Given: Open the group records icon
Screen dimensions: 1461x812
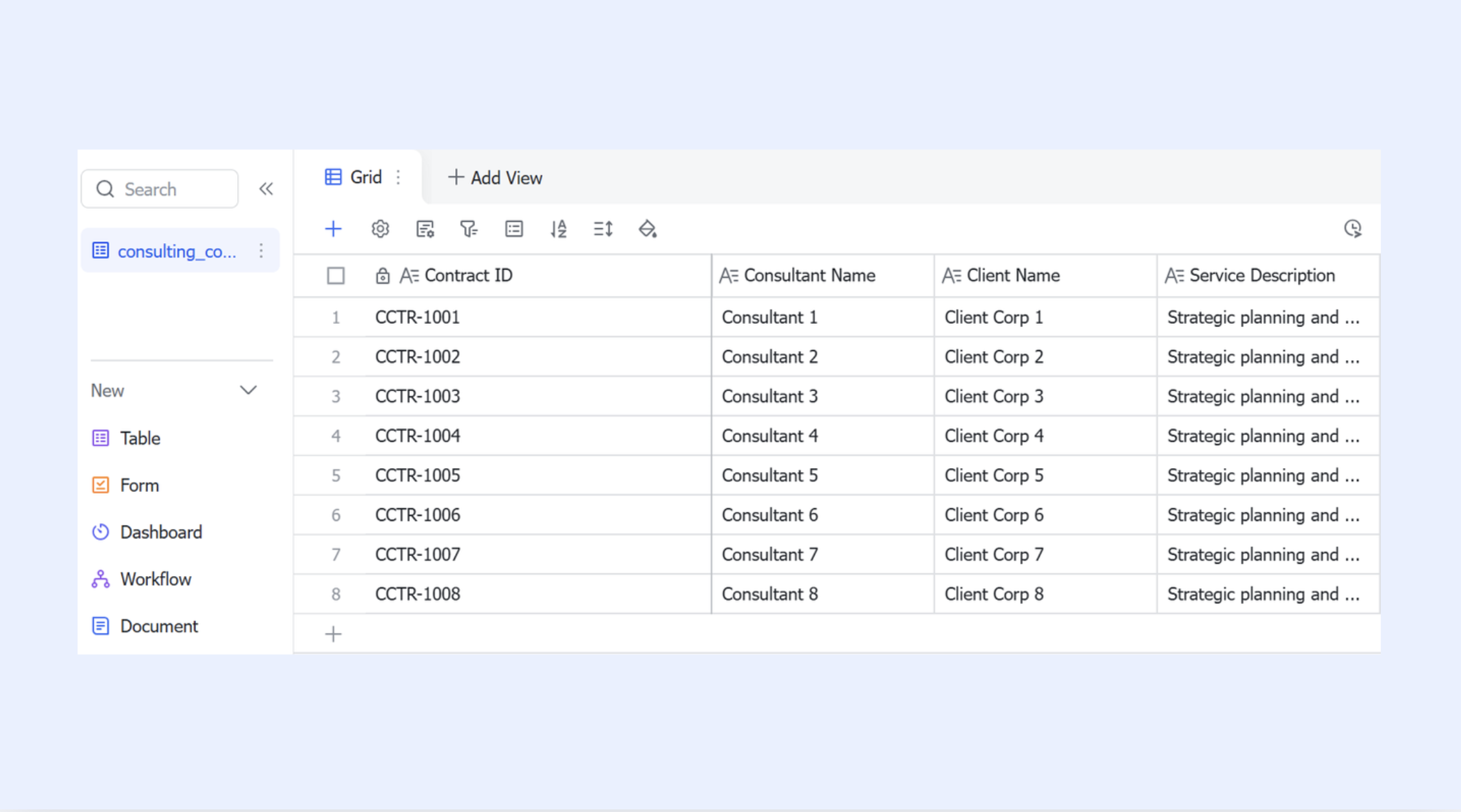Looking at the screenshot, I should 514,229.
